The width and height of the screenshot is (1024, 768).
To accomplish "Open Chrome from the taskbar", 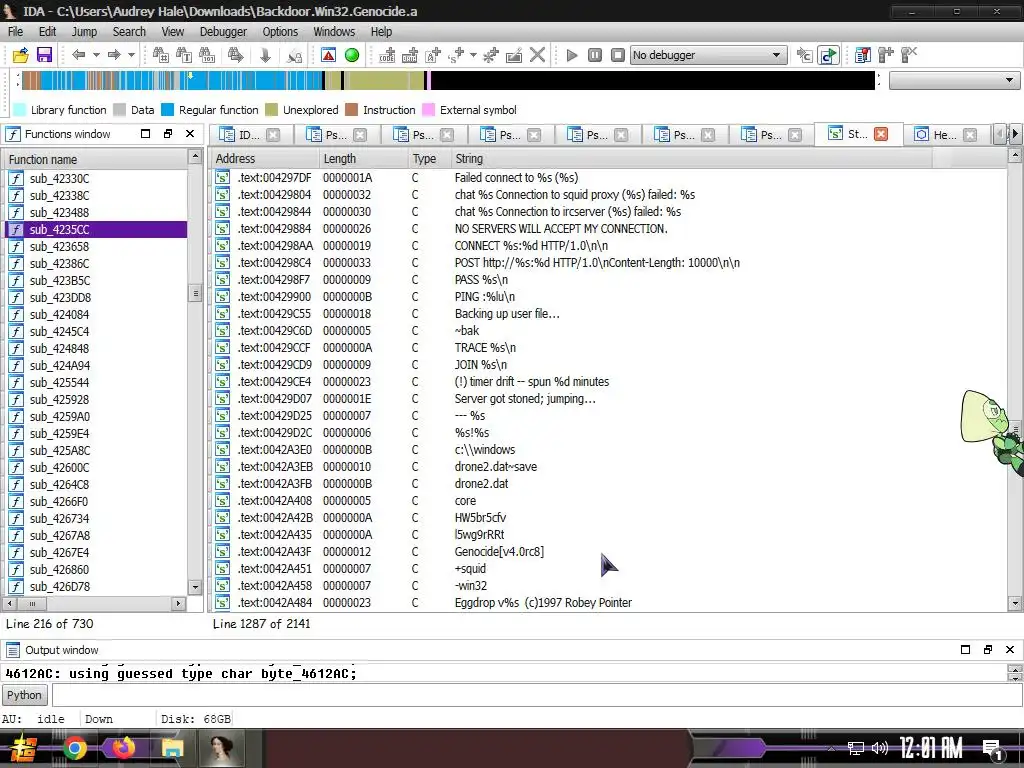I will click(74, 748).
